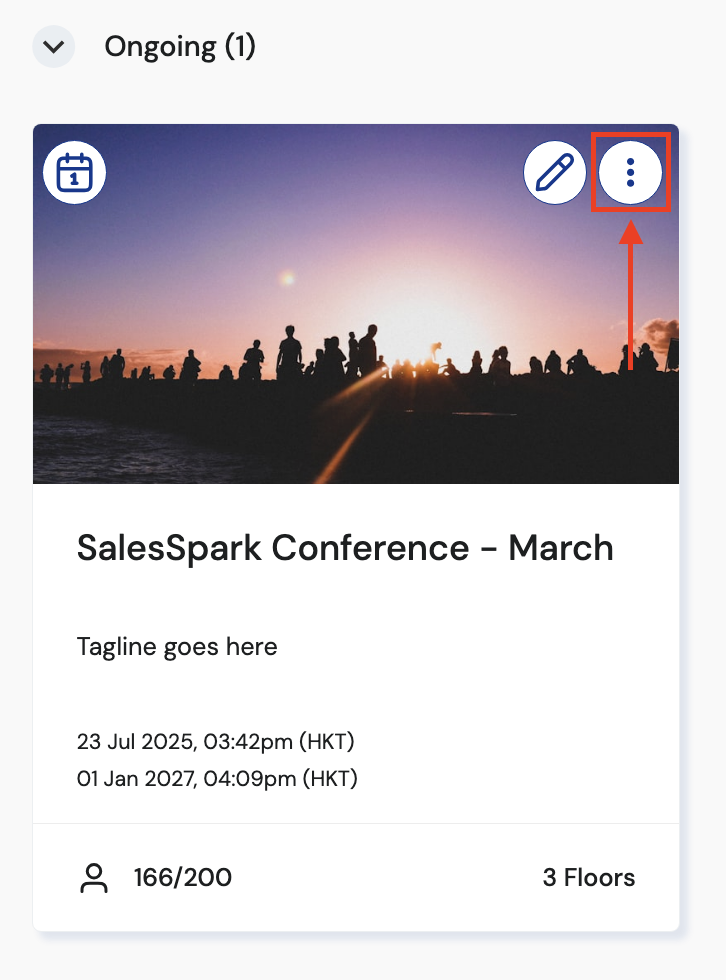Edit the event with the pencil icon
The height and width of the screenshot is (980, 726).
[x=555, y=173]
